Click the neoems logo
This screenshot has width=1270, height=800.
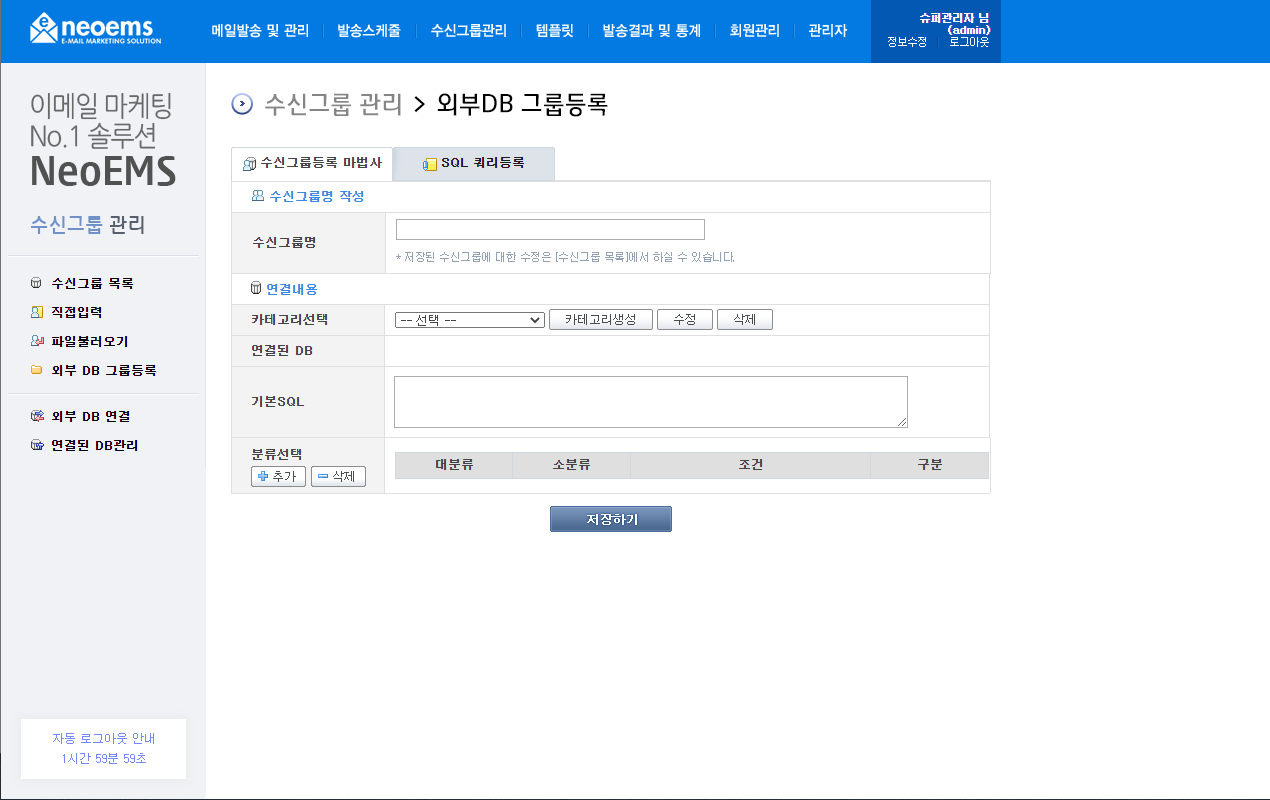pos(95,29)
